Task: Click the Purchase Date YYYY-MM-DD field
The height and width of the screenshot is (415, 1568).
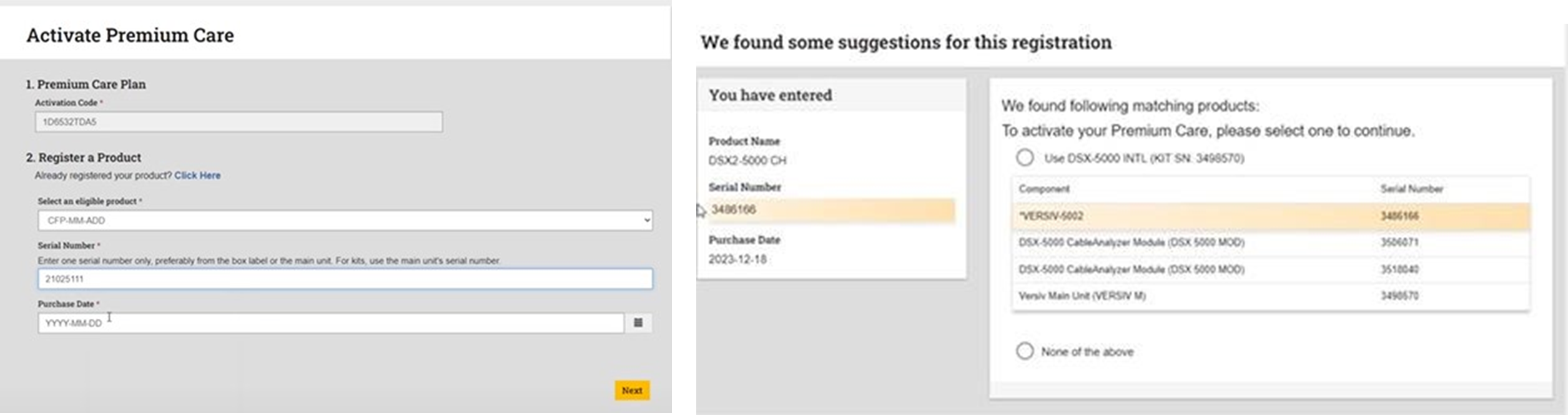Action: 331,322
